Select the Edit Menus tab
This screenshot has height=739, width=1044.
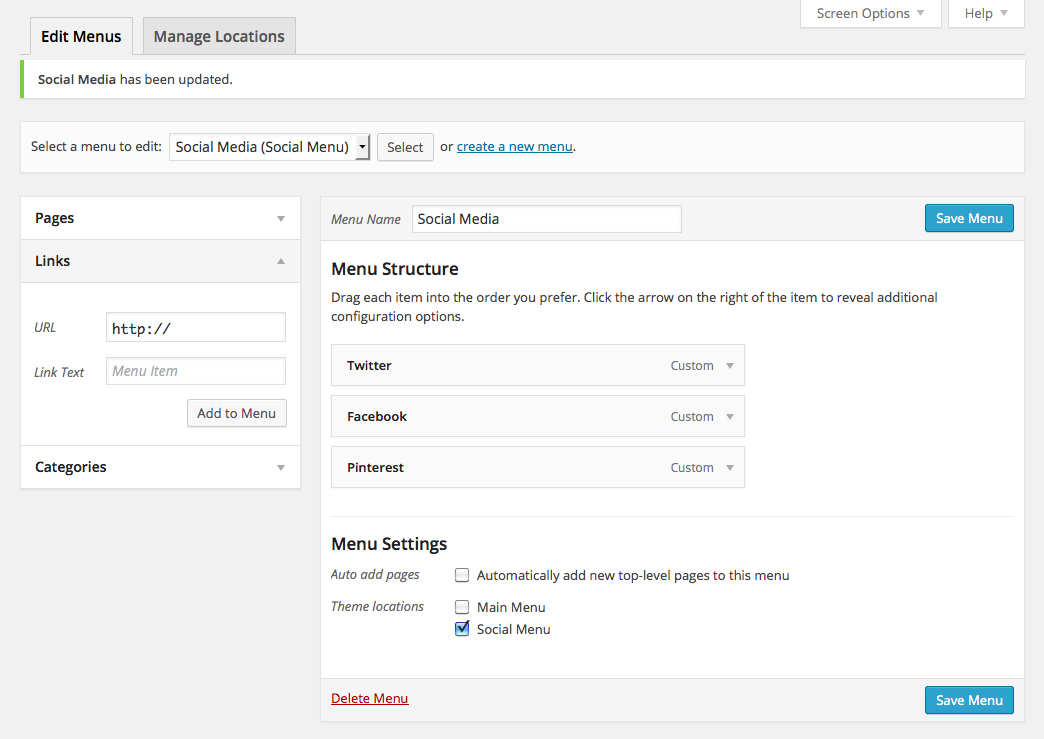click(x=81, y=37)
